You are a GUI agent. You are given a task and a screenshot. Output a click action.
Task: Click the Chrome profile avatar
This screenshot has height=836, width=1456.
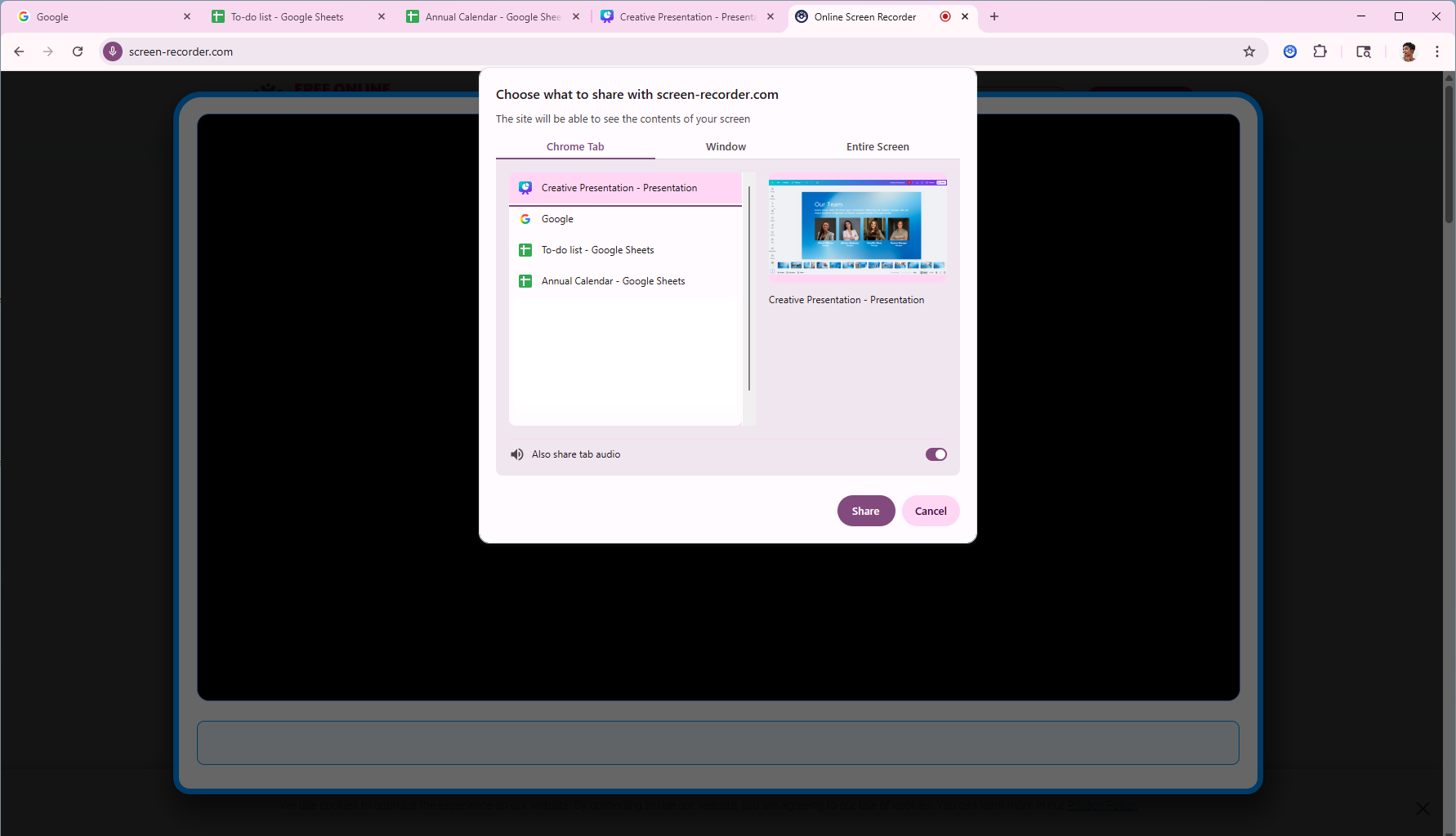(1408, 51)
